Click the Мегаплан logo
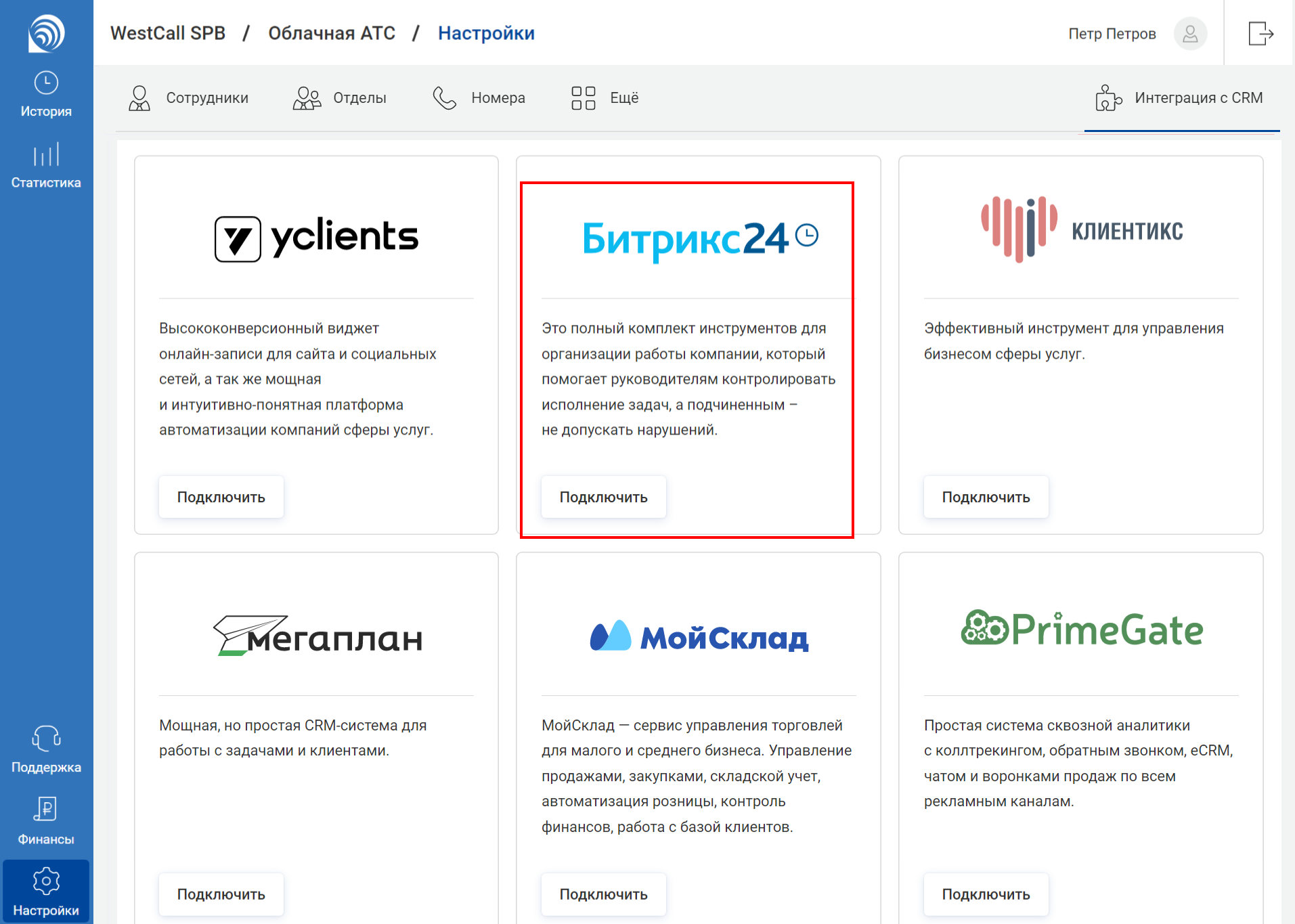This screenshot has width=1295, height=924. 317,635
